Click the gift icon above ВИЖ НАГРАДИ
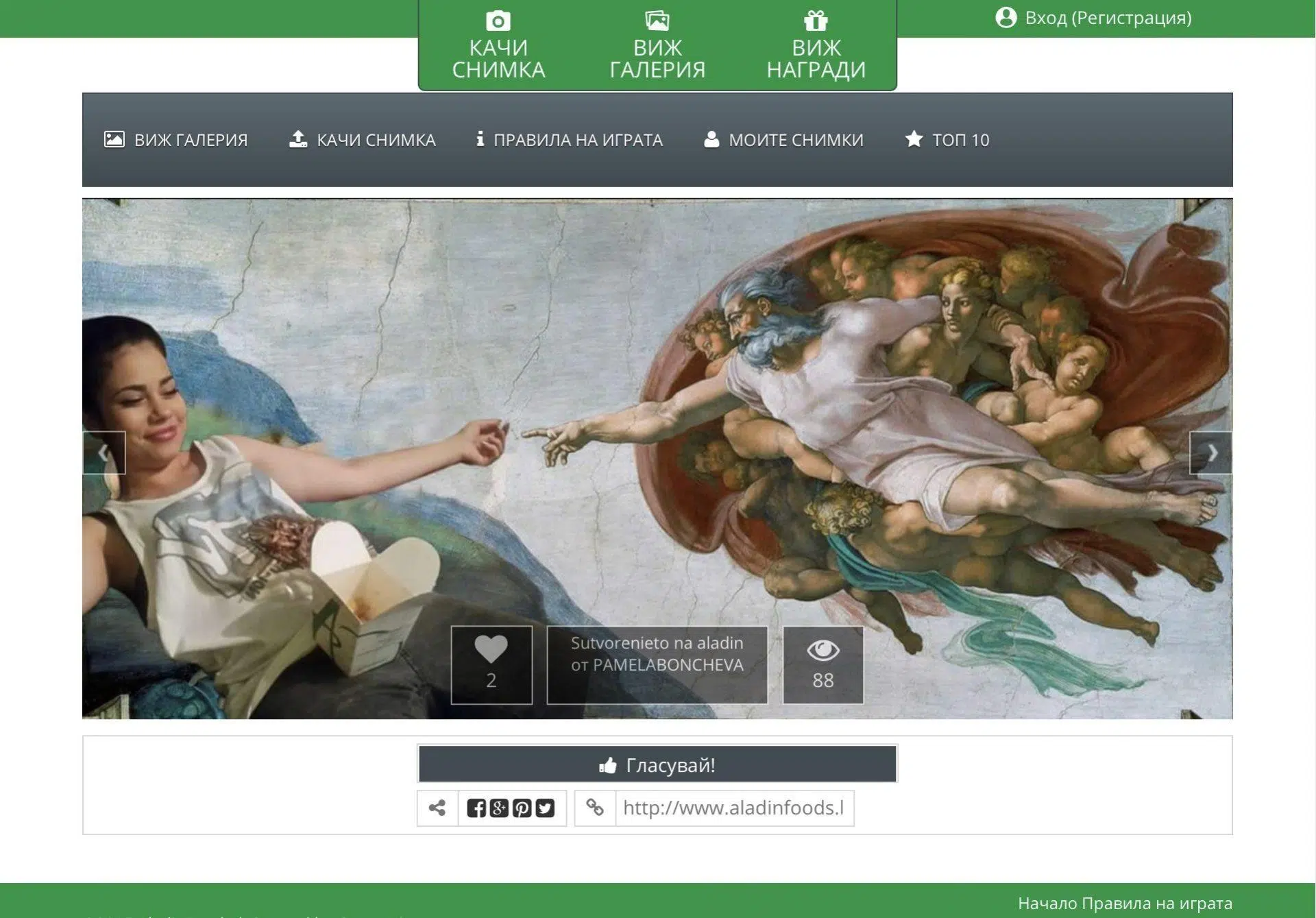 click(816, 21)
